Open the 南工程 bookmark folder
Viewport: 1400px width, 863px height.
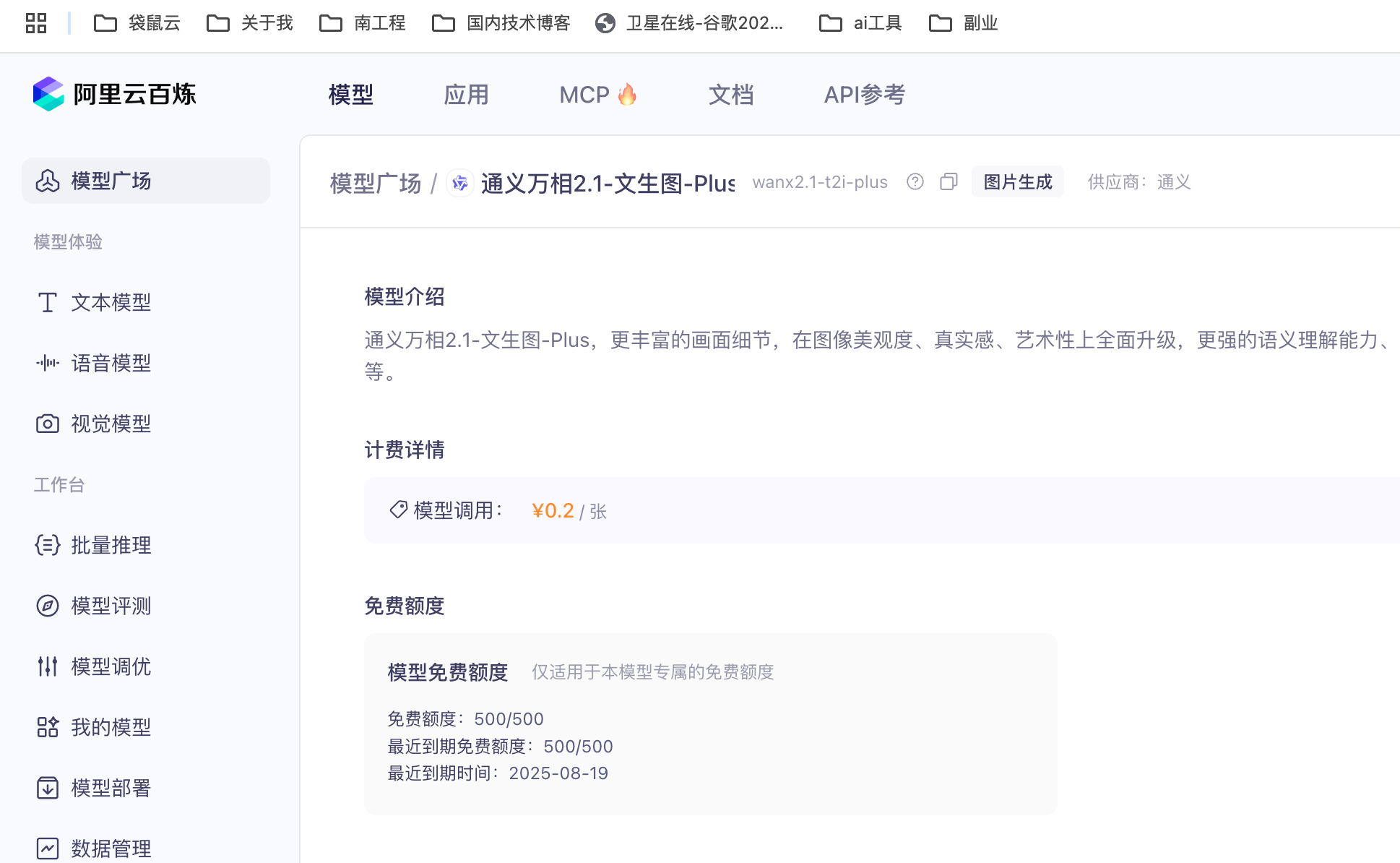[x=363, y=23]
